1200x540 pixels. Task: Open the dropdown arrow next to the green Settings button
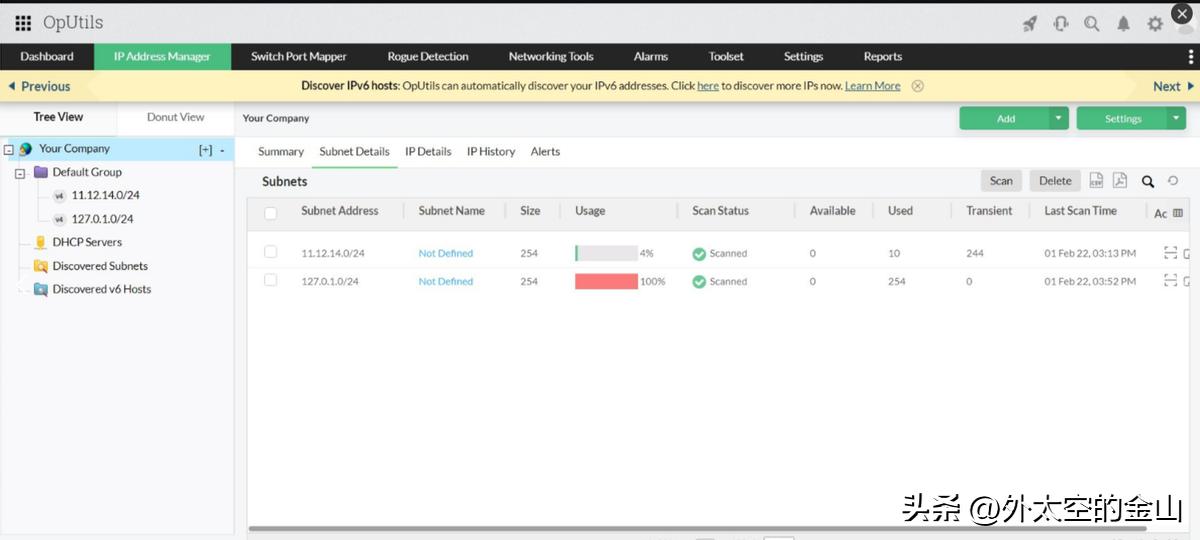point(1176,118)
